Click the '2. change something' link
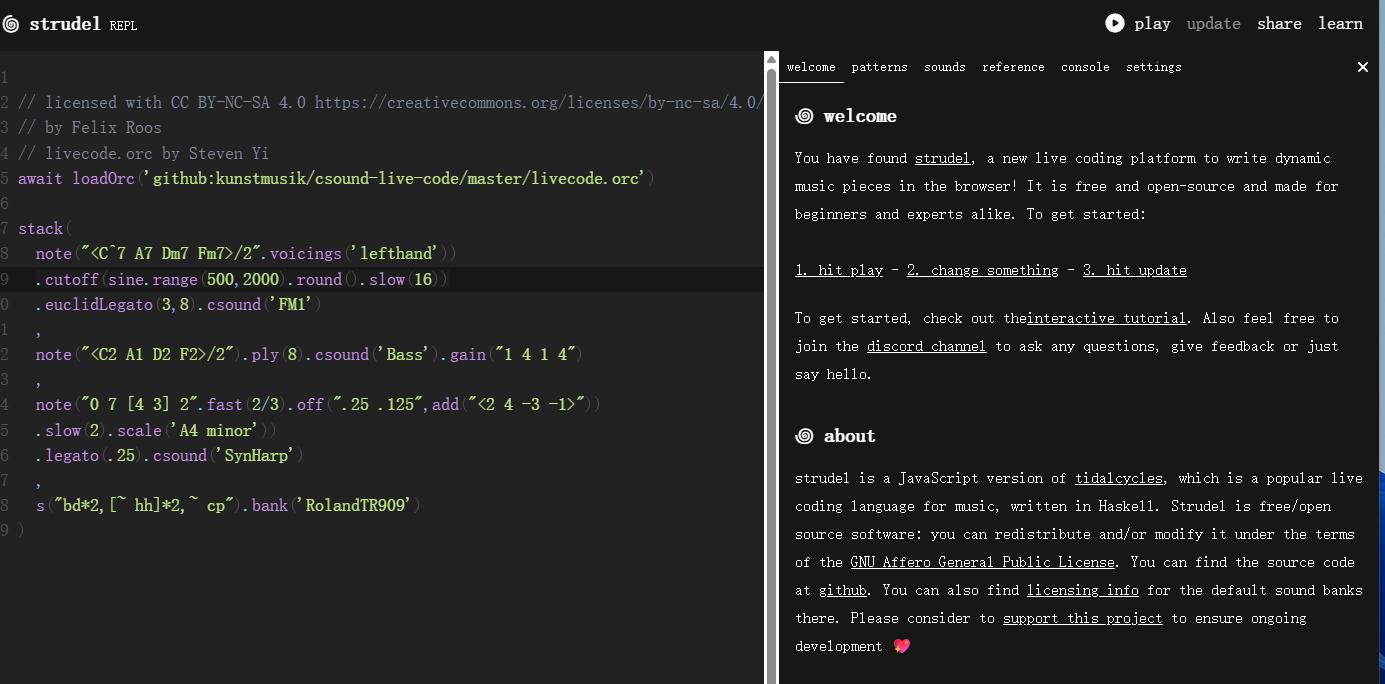Screen dimensions: 1385x684 [982, 270]
